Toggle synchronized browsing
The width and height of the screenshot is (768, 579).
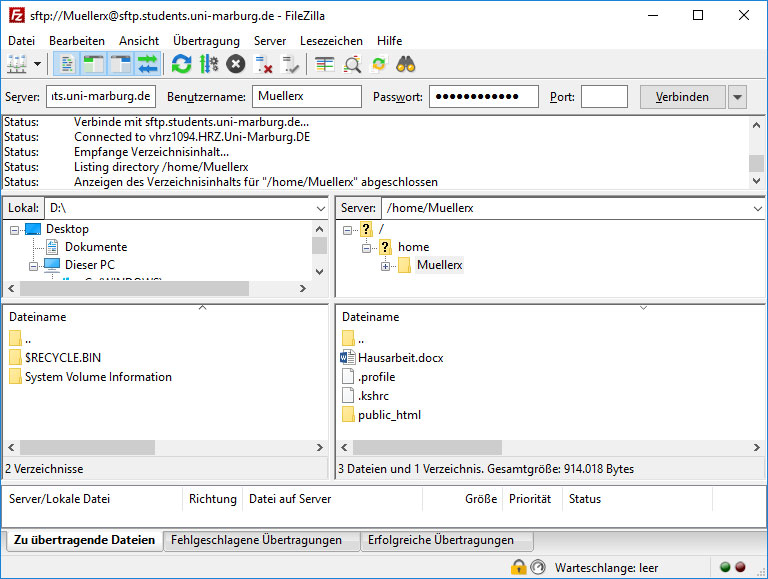(379, 64)
